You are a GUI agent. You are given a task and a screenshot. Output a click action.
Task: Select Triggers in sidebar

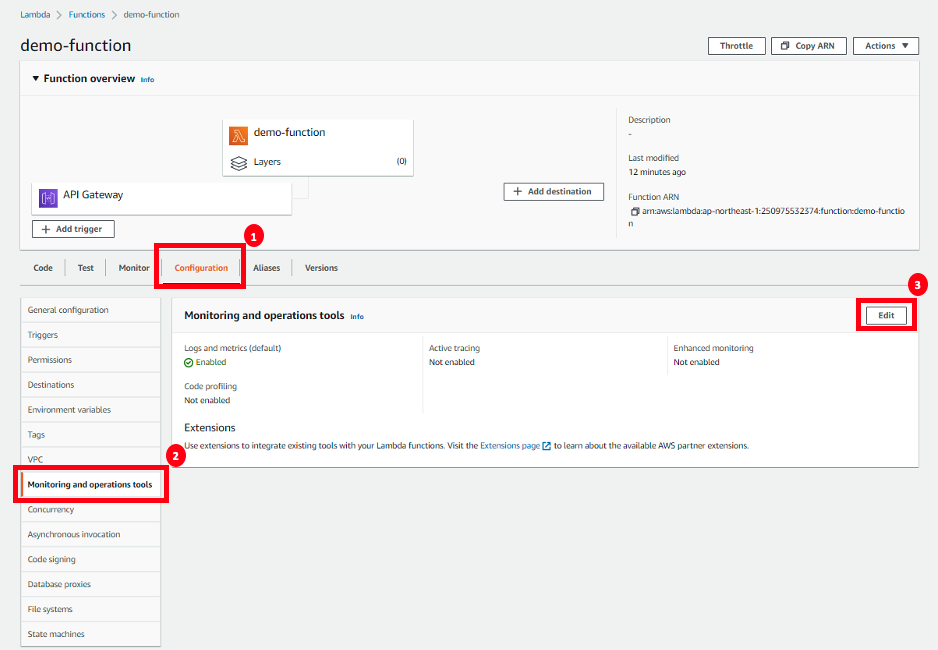[90, 335]
